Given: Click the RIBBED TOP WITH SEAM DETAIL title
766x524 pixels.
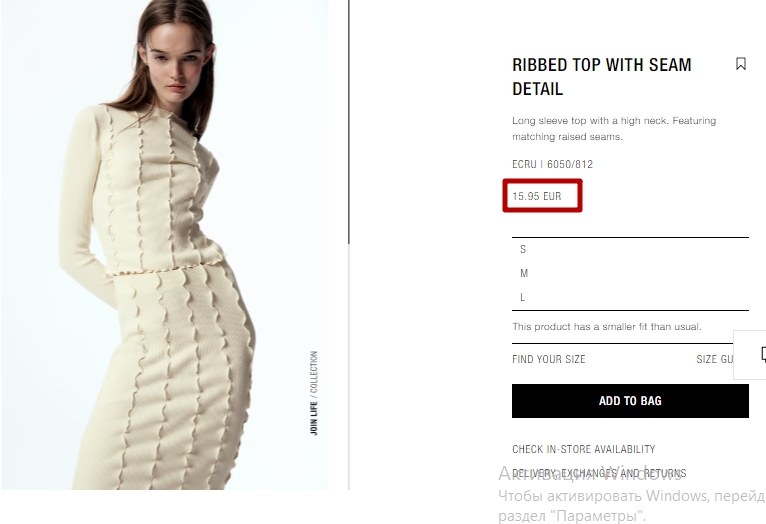Looking at the screenshot, I should [602, 77].
